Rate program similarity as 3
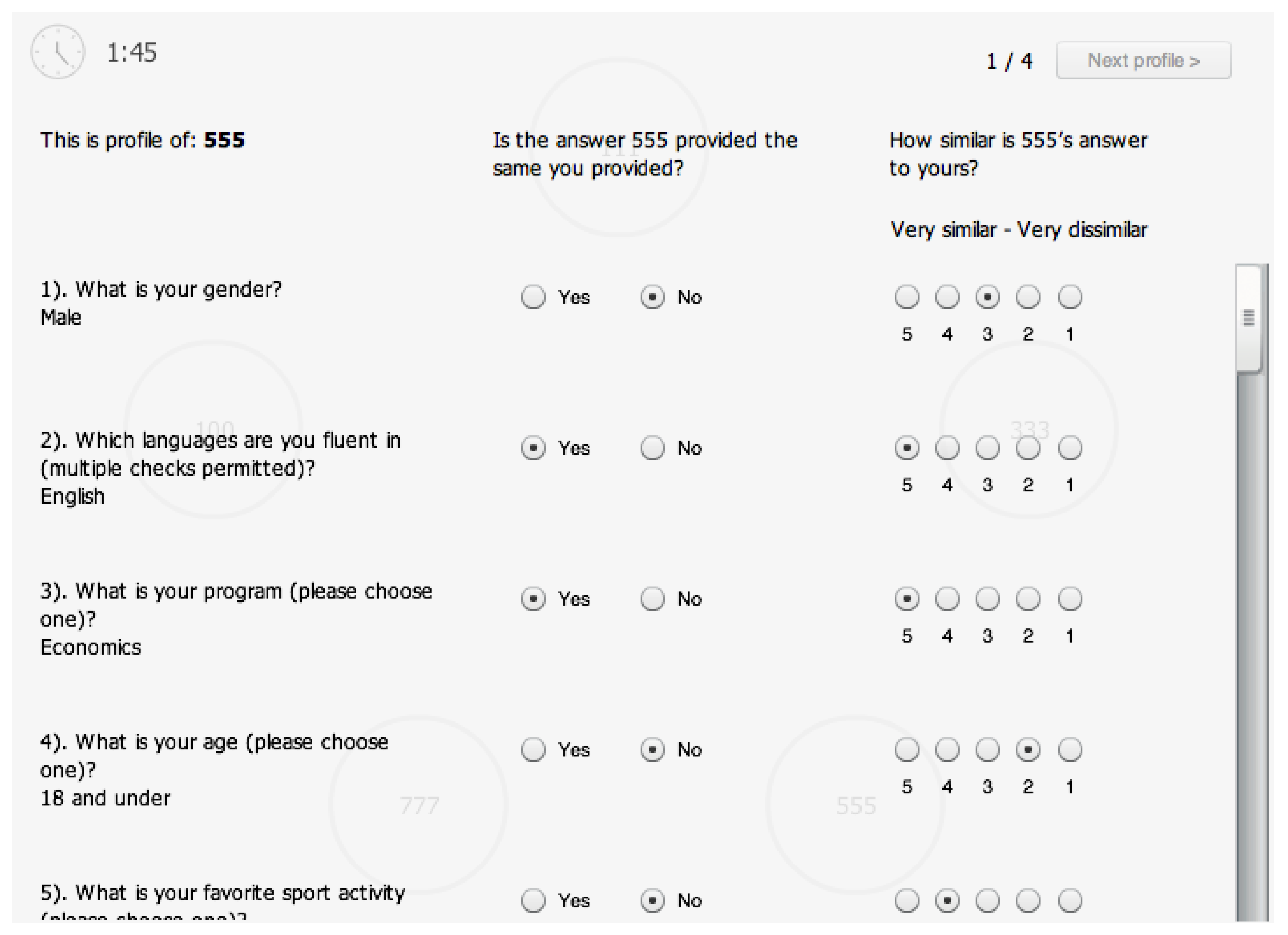Screen dimensions: 1288x935 [987, 599]
